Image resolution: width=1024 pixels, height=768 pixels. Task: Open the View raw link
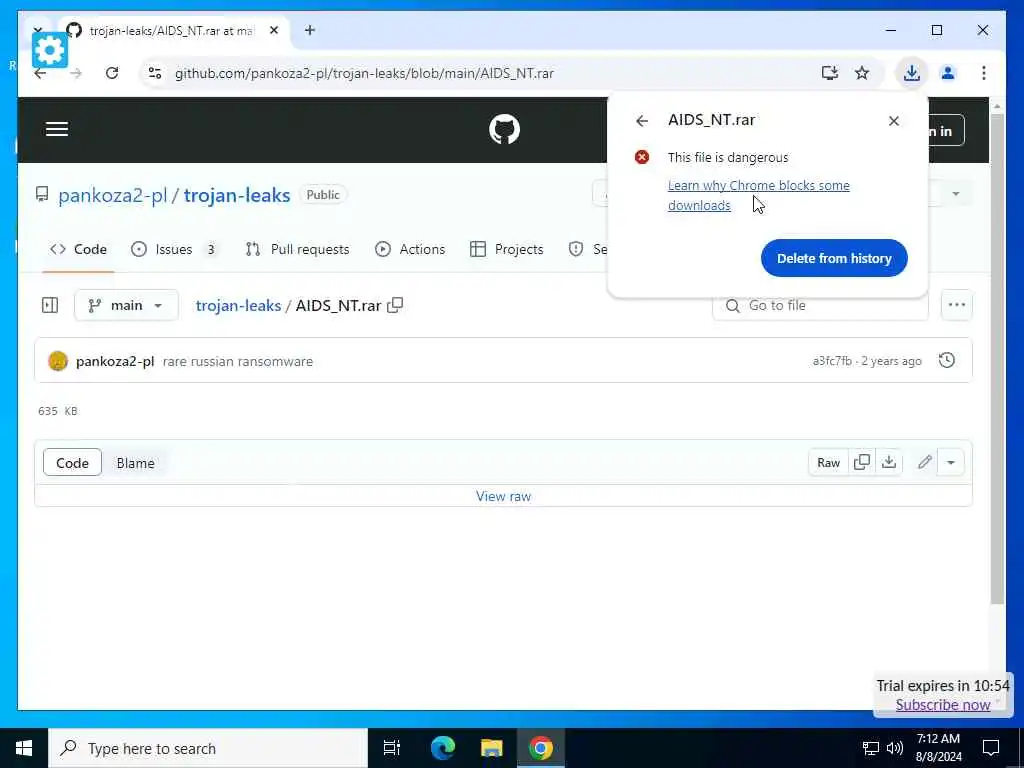point(504,496)
